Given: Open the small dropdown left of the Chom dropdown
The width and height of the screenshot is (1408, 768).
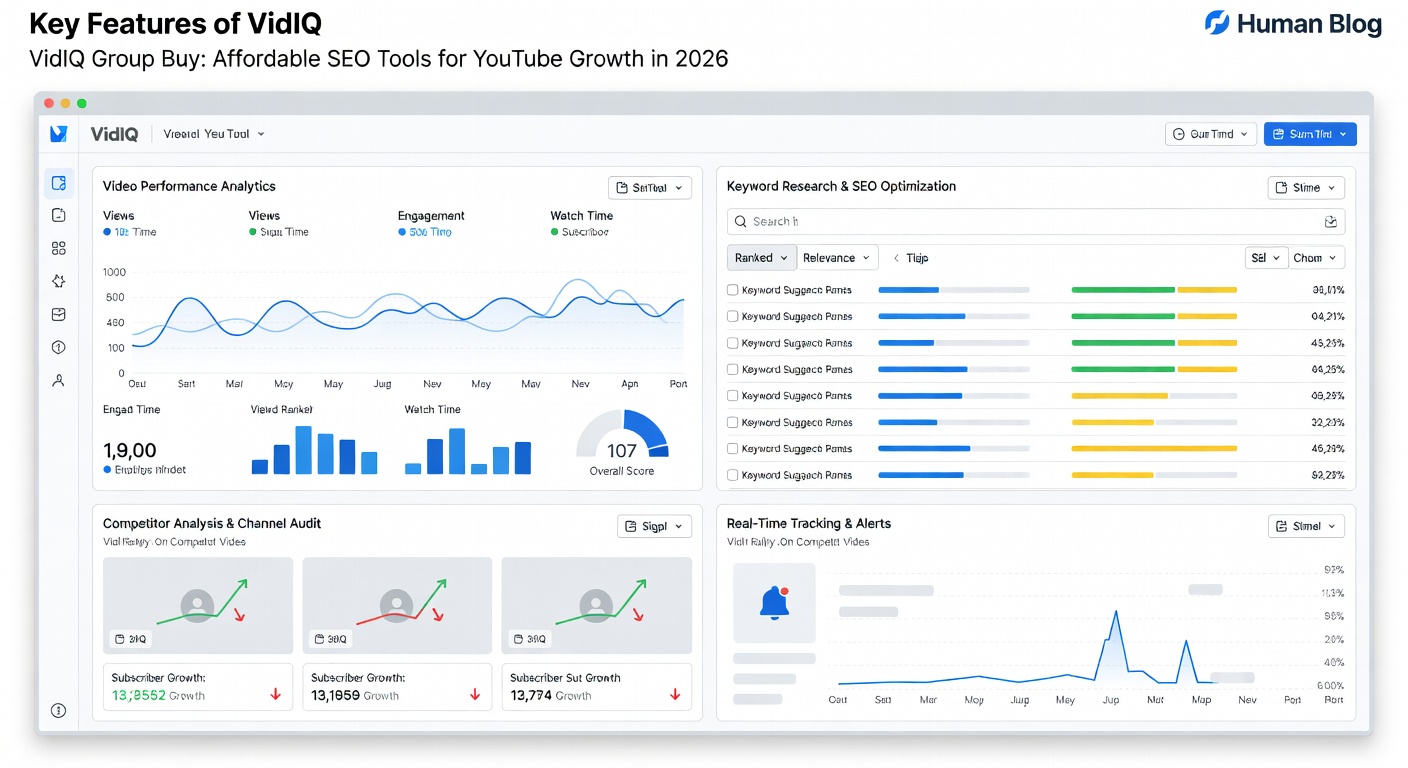Looking at the screenshot, I should click(1266, 258).
